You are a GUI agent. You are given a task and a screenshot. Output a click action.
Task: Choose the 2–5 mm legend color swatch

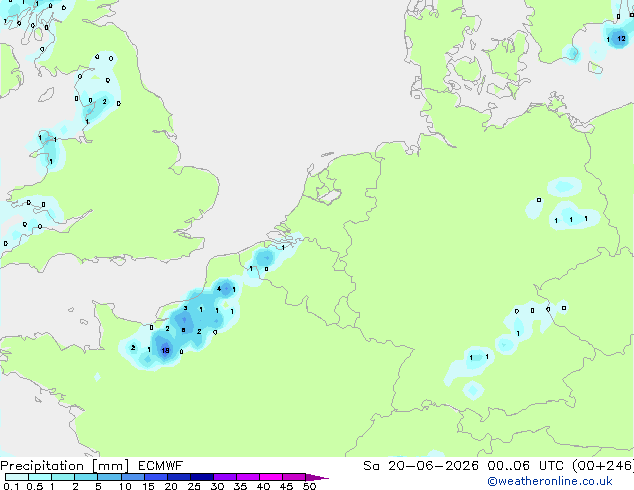[x=86, y=477]
